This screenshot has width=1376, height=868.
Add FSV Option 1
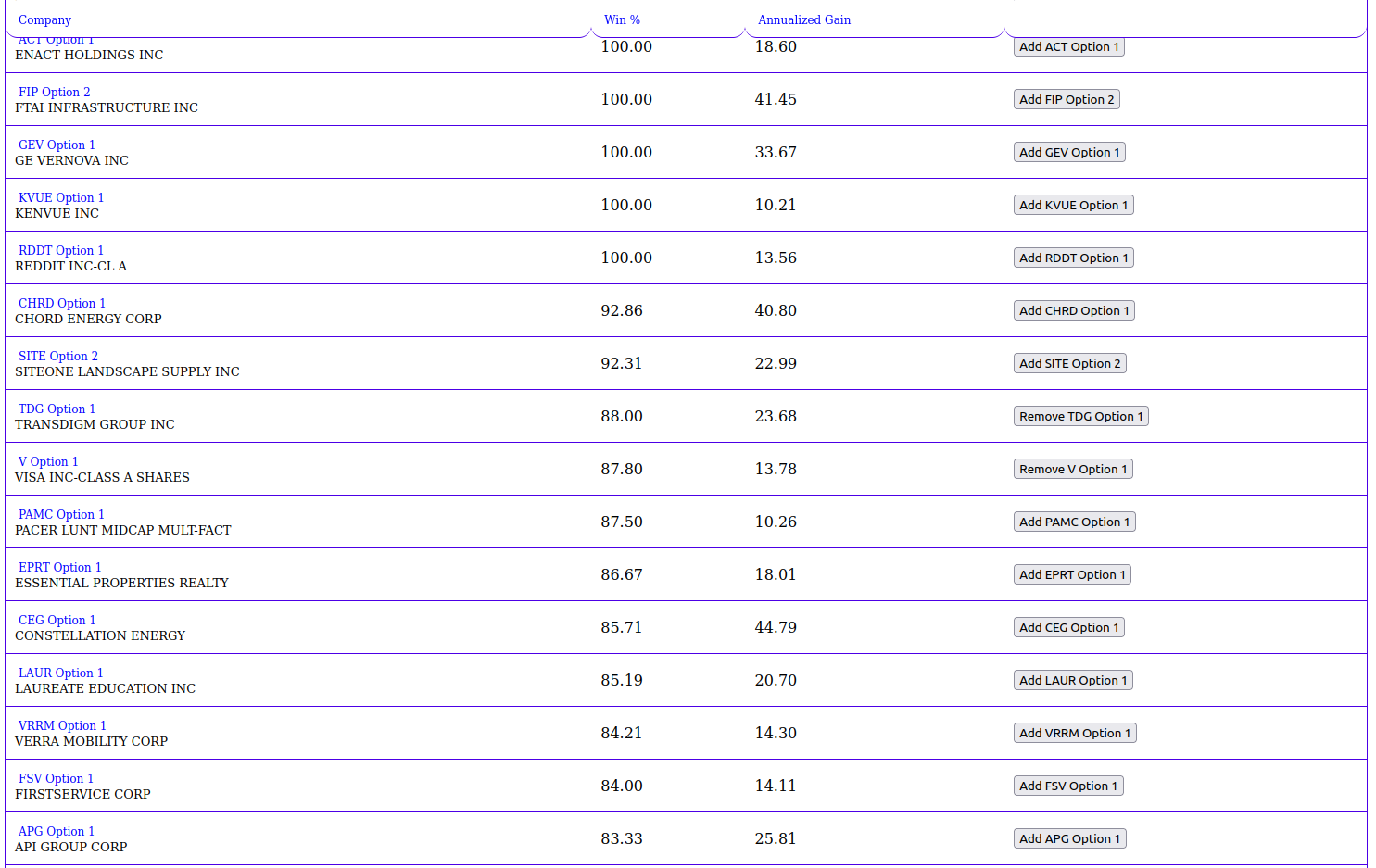1068,786
